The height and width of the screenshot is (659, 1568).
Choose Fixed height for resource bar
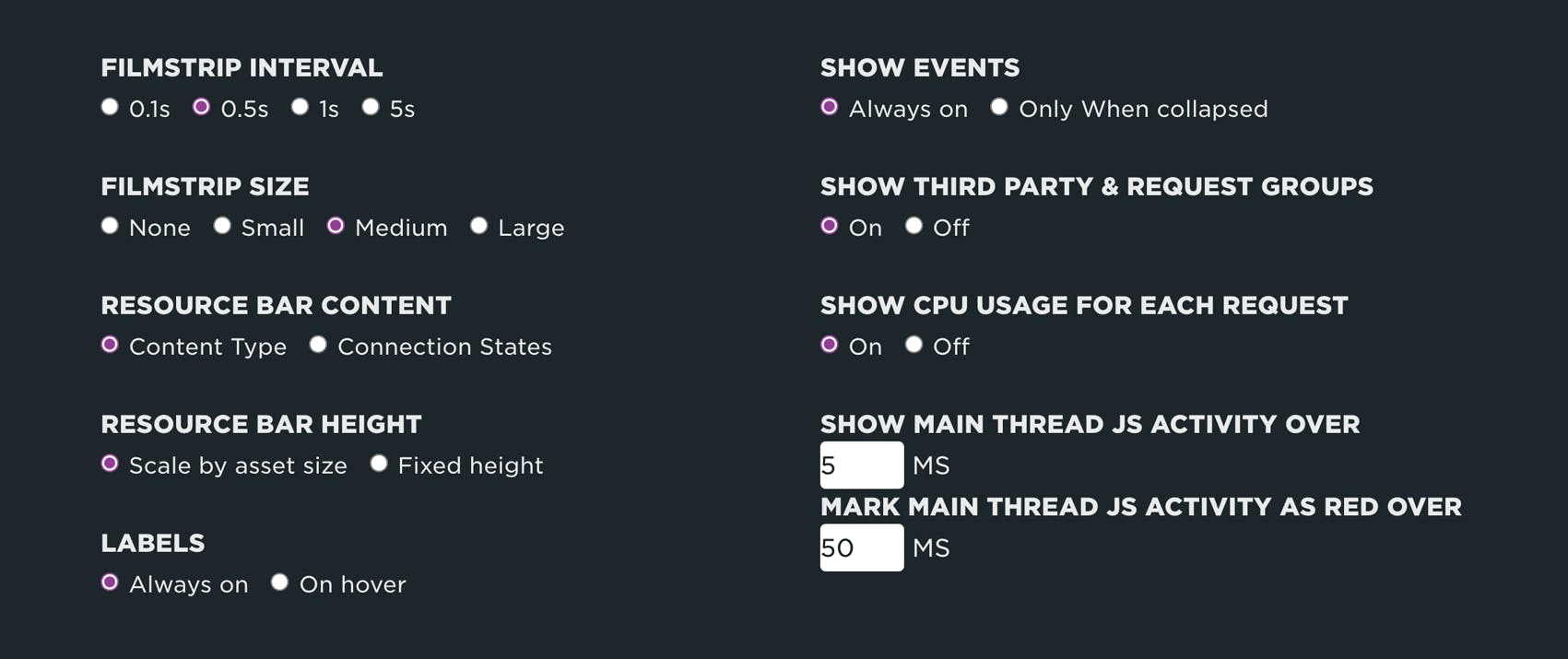point(379,464)
